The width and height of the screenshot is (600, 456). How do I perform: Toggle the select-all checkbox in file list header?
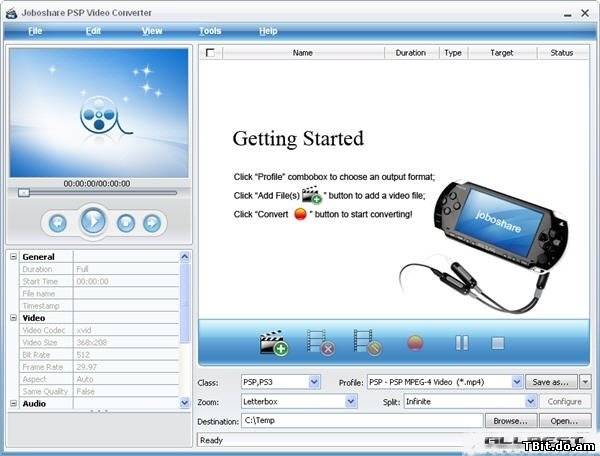tap(210, 52)
